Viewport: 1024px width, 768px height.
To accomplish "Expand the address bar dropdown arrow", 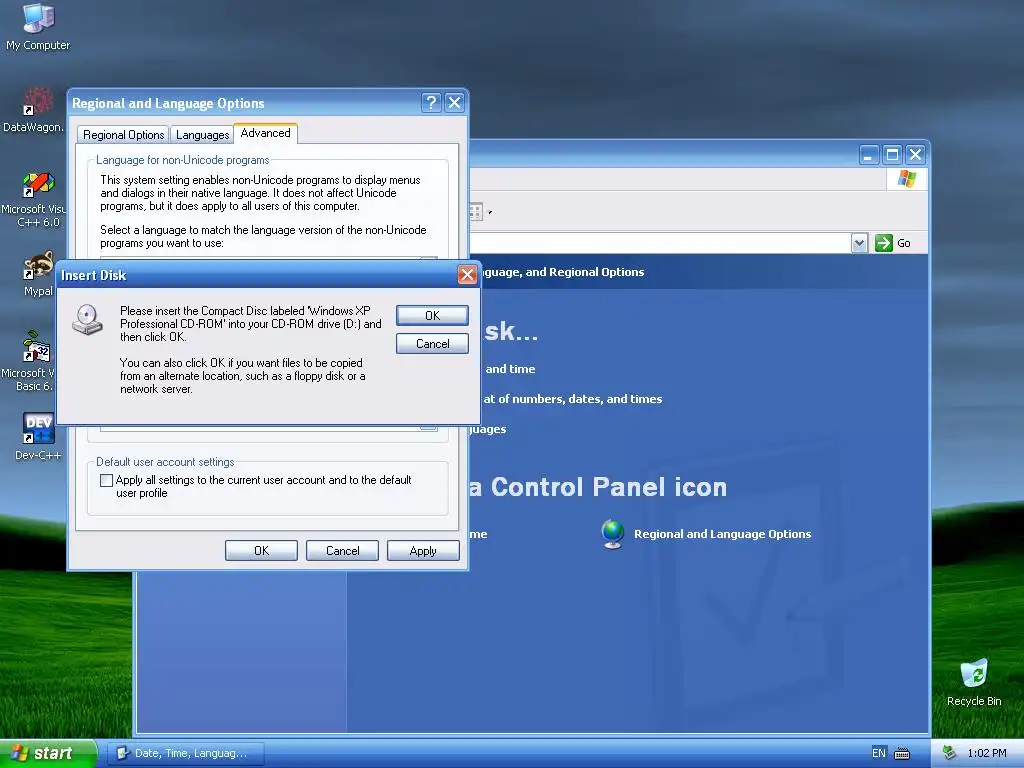I will click(x=859, y=243).
